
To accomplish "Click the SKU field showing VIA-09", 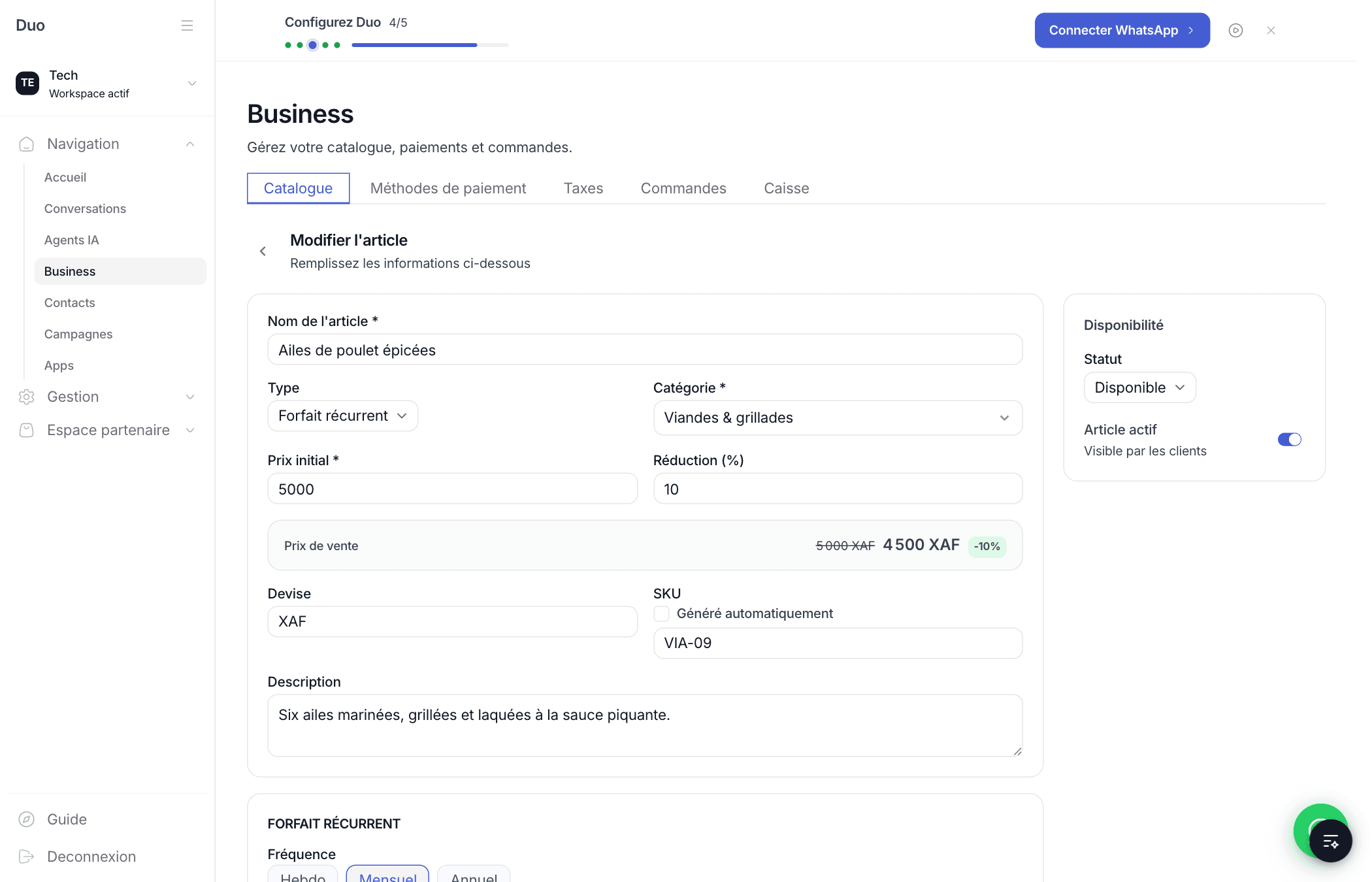I will coord(838,643).
